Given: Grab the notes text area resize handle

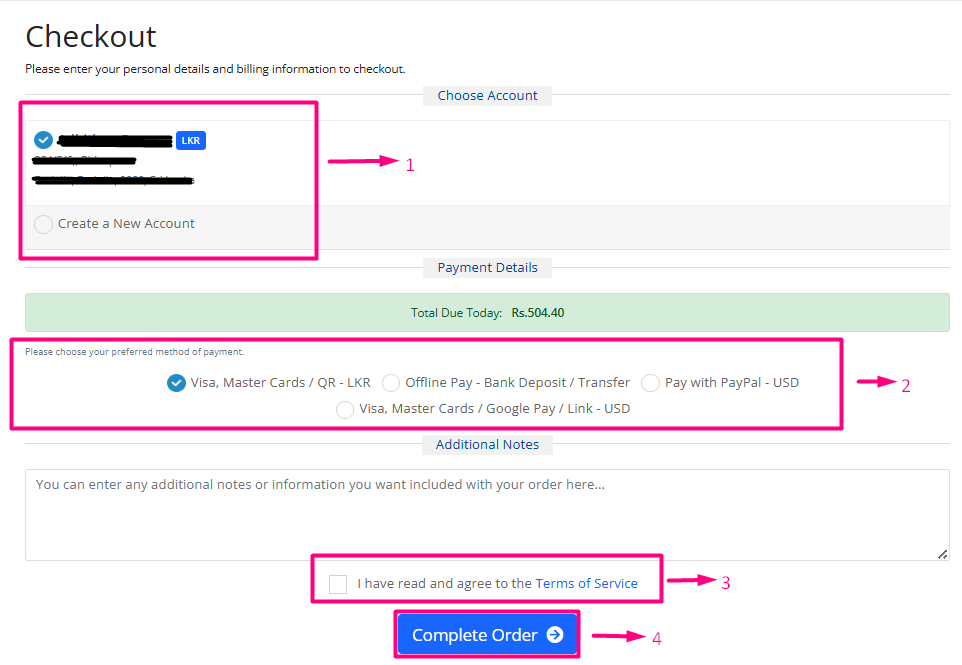Looking at the screenshot, I should pos(942,554).
